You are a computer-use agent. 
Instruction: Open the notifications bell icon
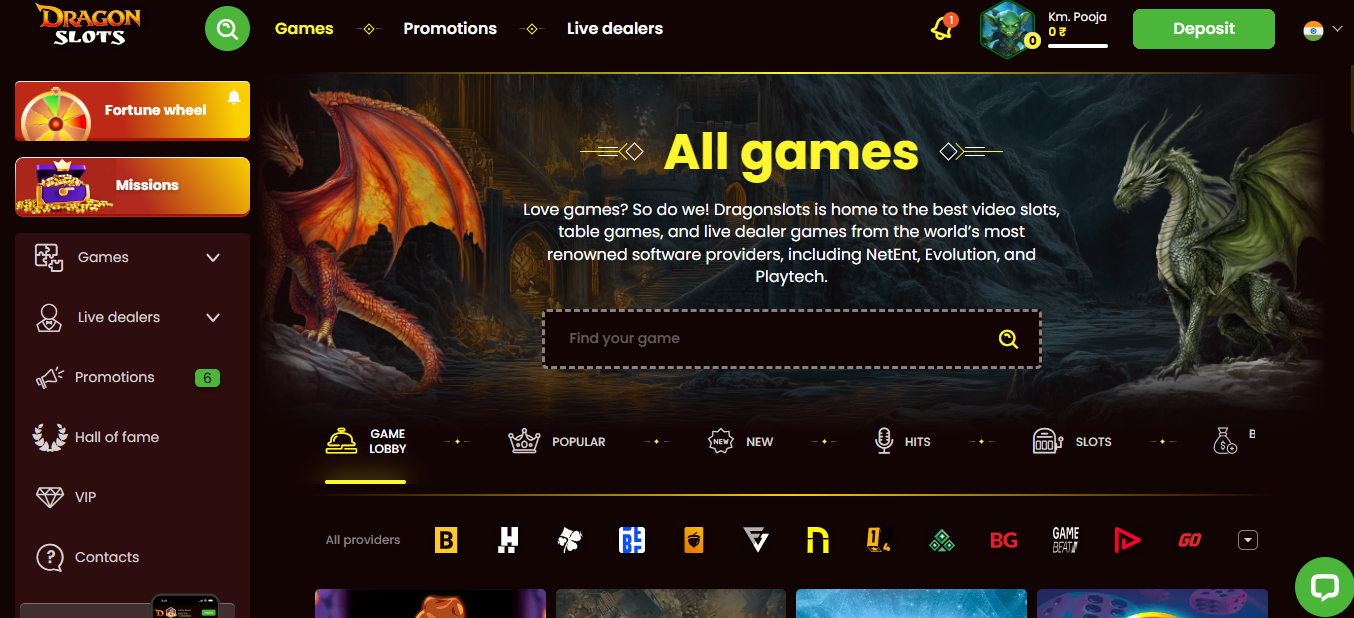coord(942,28)
